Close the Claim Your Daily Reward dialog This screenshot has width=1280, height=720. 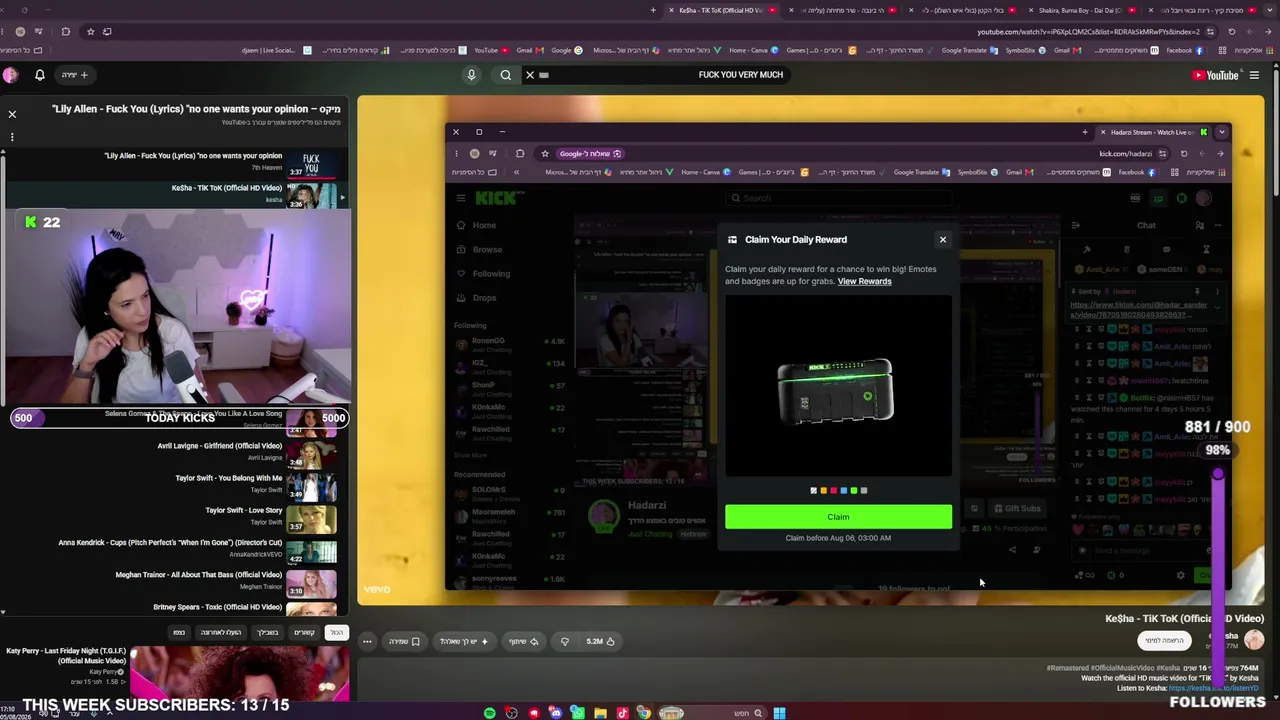[x=942, y=239]
